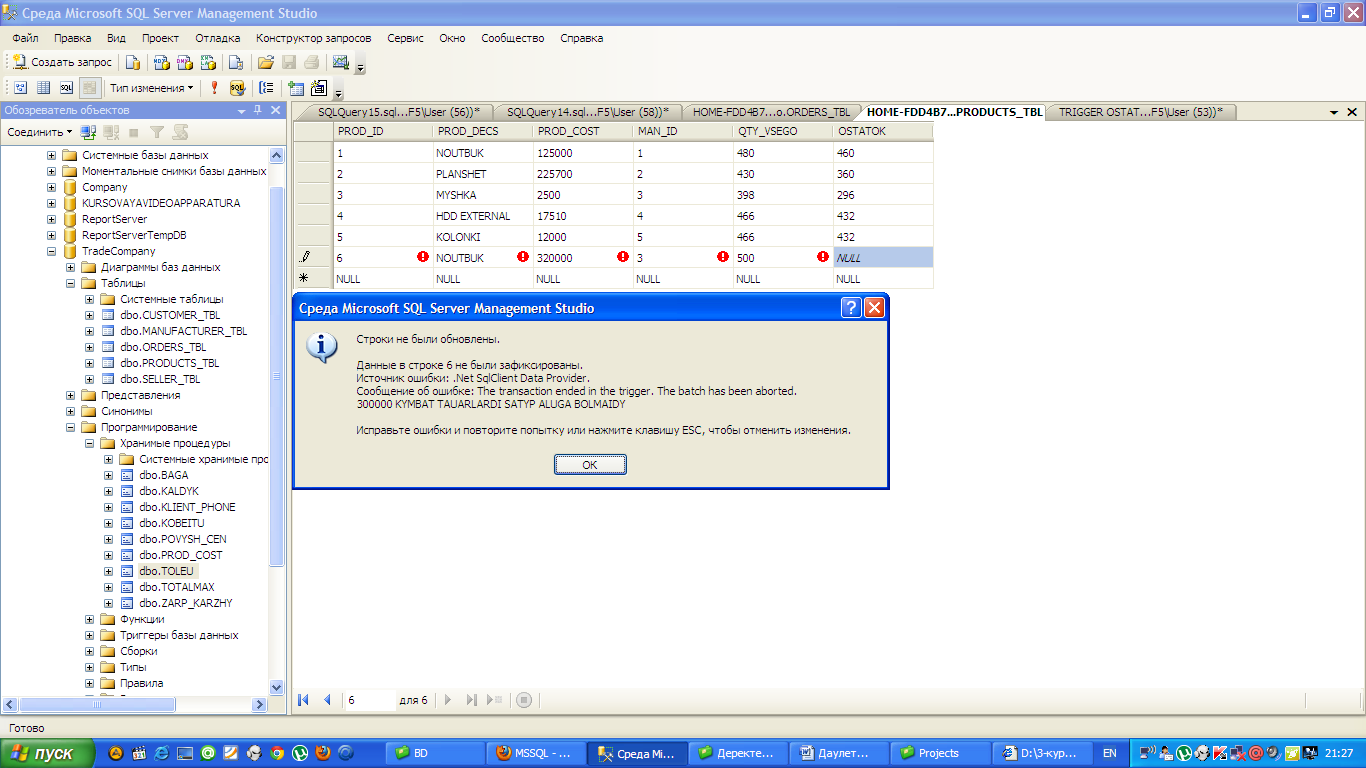This screenshot has height=768, width=1366.
Task: Open the Правка menu
Action: pyautogui.click(x=73, y=38)
